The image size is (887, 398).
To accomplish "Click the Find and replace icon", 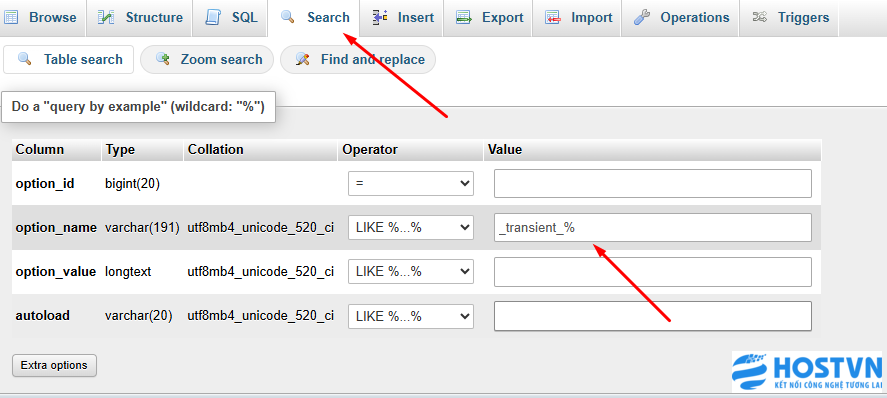I will coord(303,59).
